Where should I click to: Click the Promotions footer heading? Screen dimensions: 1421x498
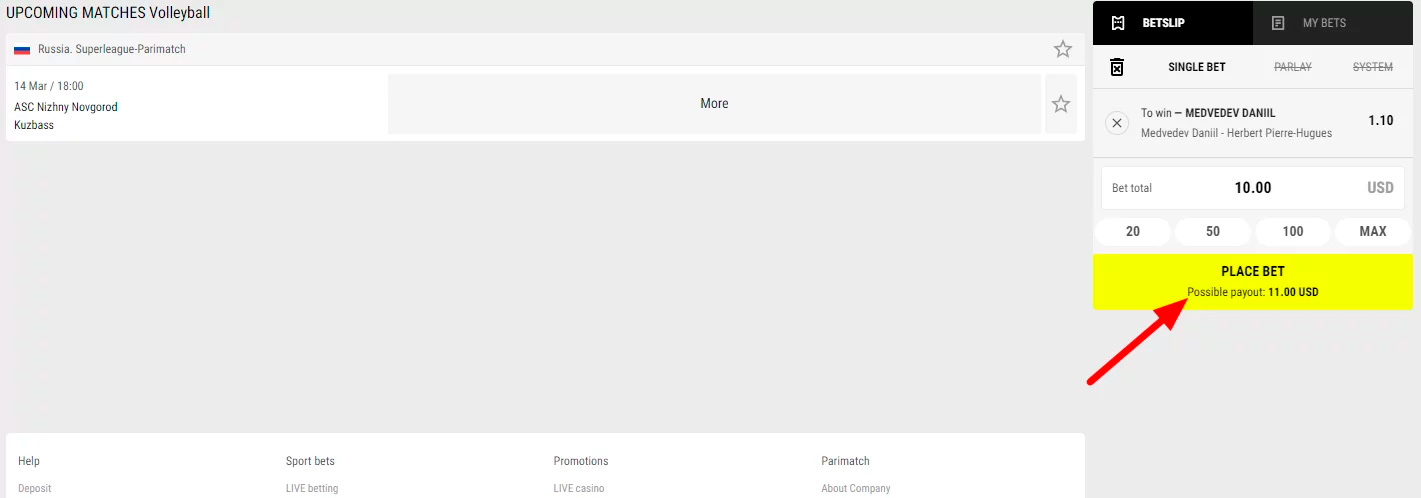click(581, 461)
